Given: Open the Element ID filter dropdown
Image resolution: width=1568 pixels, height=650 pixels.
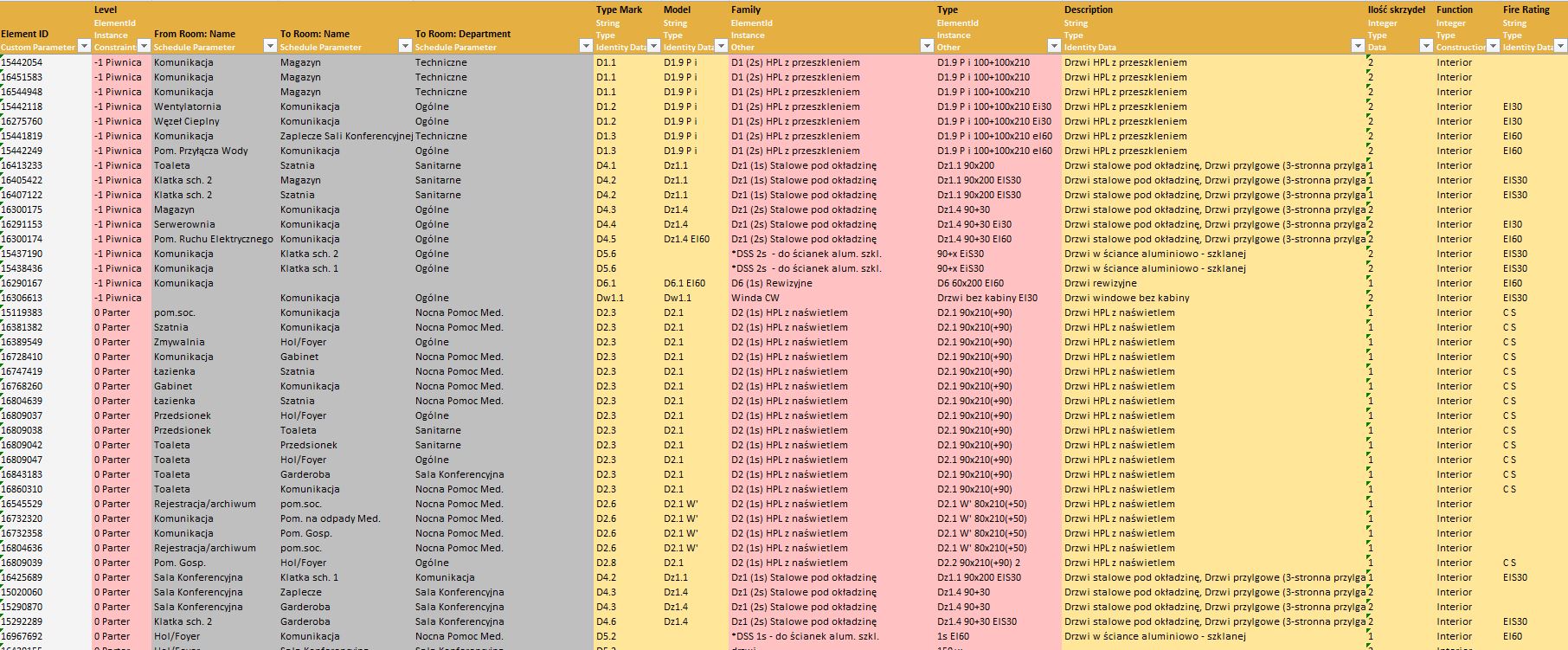Looking at the screenshot, I should pyautogui.click(x=85, y=47).
